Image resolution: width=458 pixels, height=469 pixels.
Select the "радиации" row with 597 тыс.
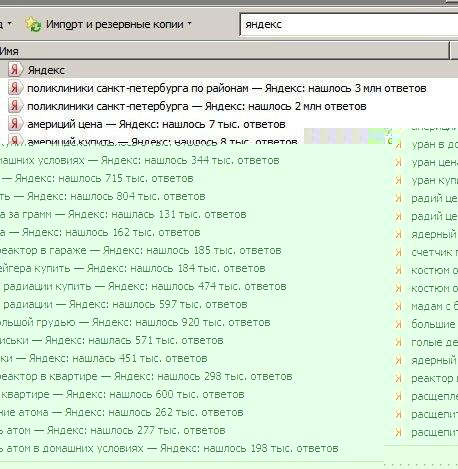(124, 304)
